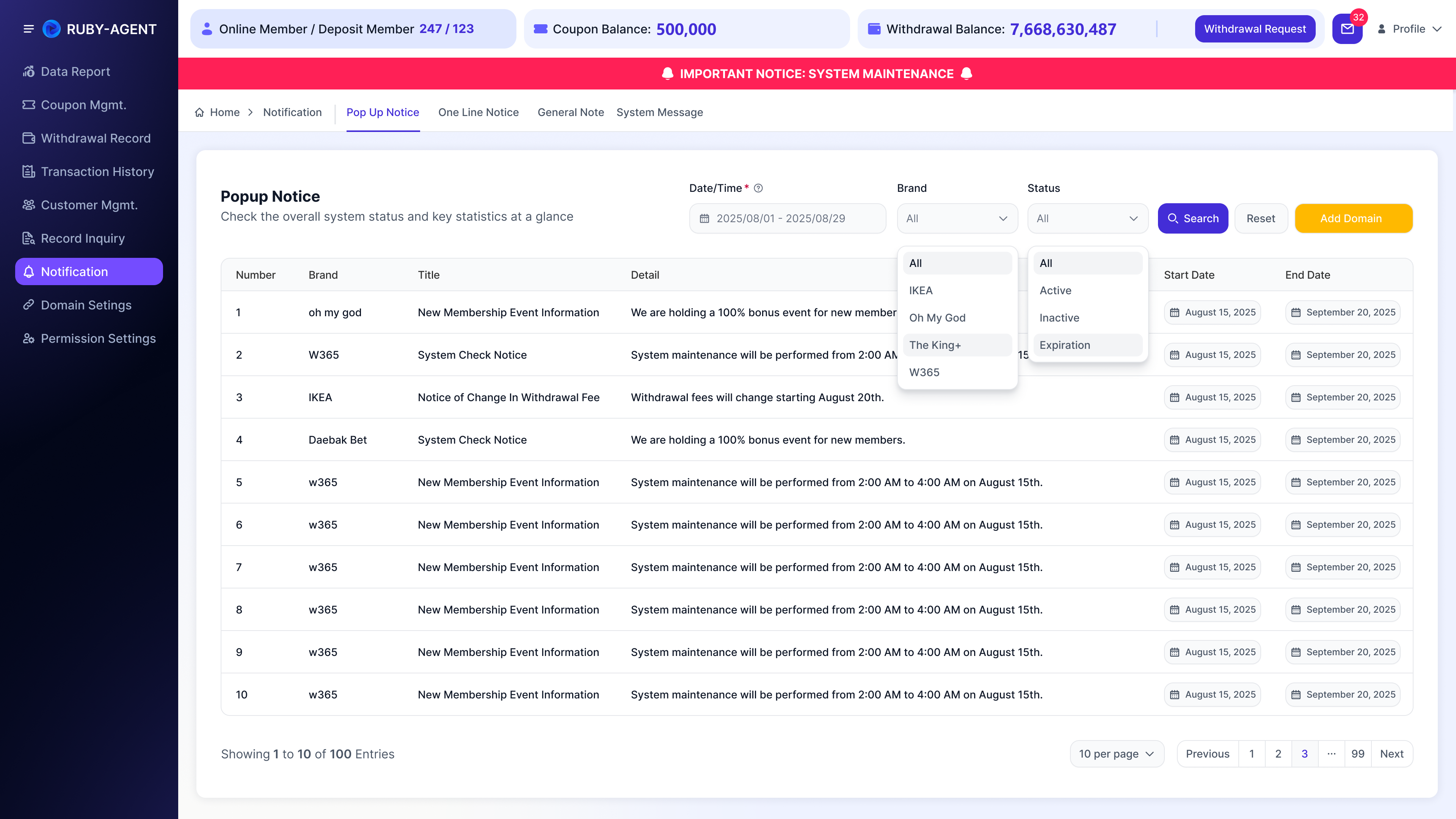Image resolution: width=1456 pixels, height=819 pixels.
Task: Click the Transaction History sidebar icon
Action: pyautogui.click(x=29, y=172)
